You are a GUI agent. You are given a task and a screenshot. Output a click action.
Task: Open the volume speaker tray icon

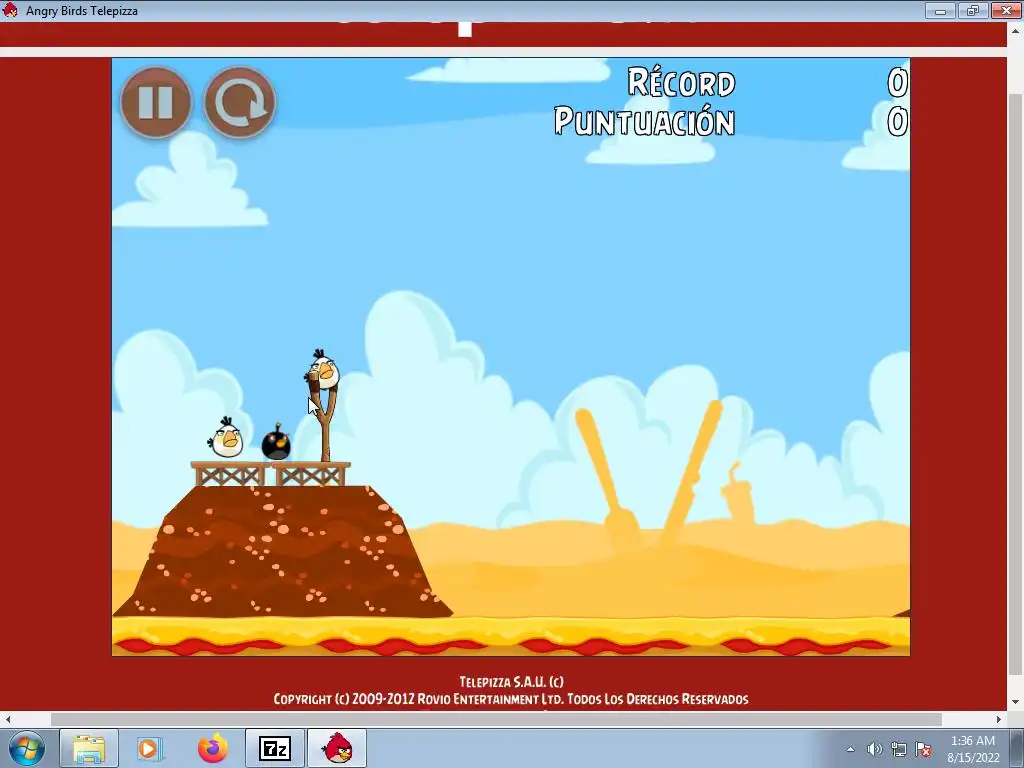point(874,749)
